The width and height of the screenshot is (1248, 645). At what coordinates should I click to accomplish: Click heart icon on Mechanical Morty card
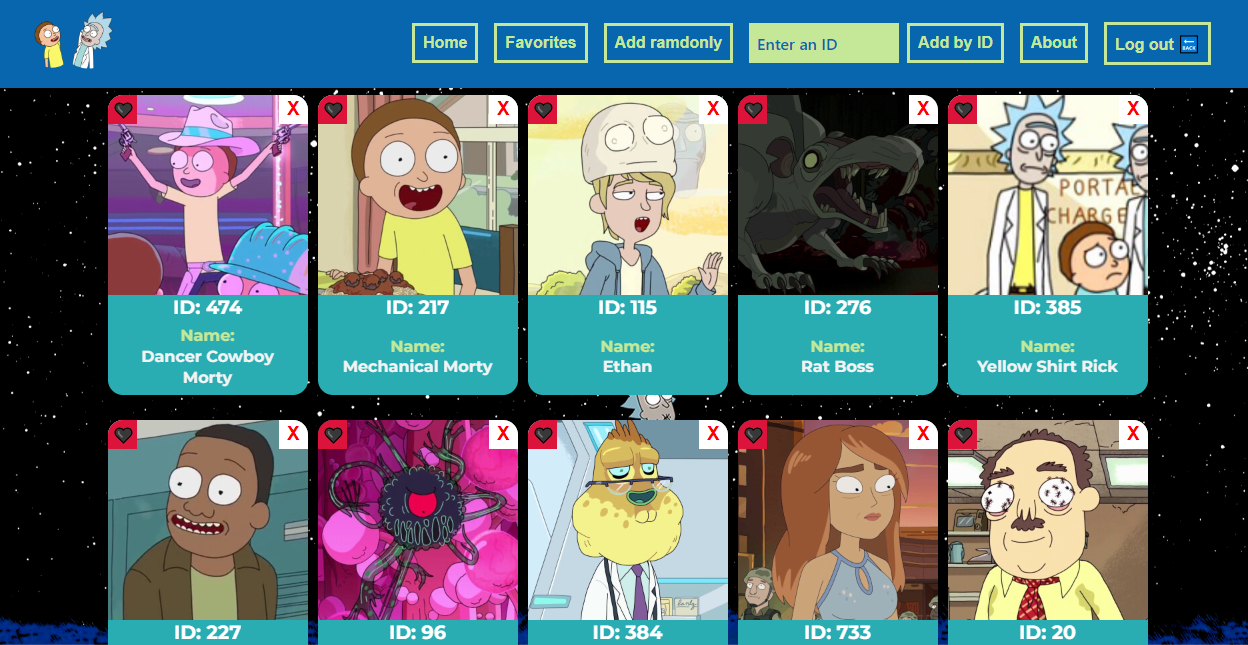click(x=333, y=109)
